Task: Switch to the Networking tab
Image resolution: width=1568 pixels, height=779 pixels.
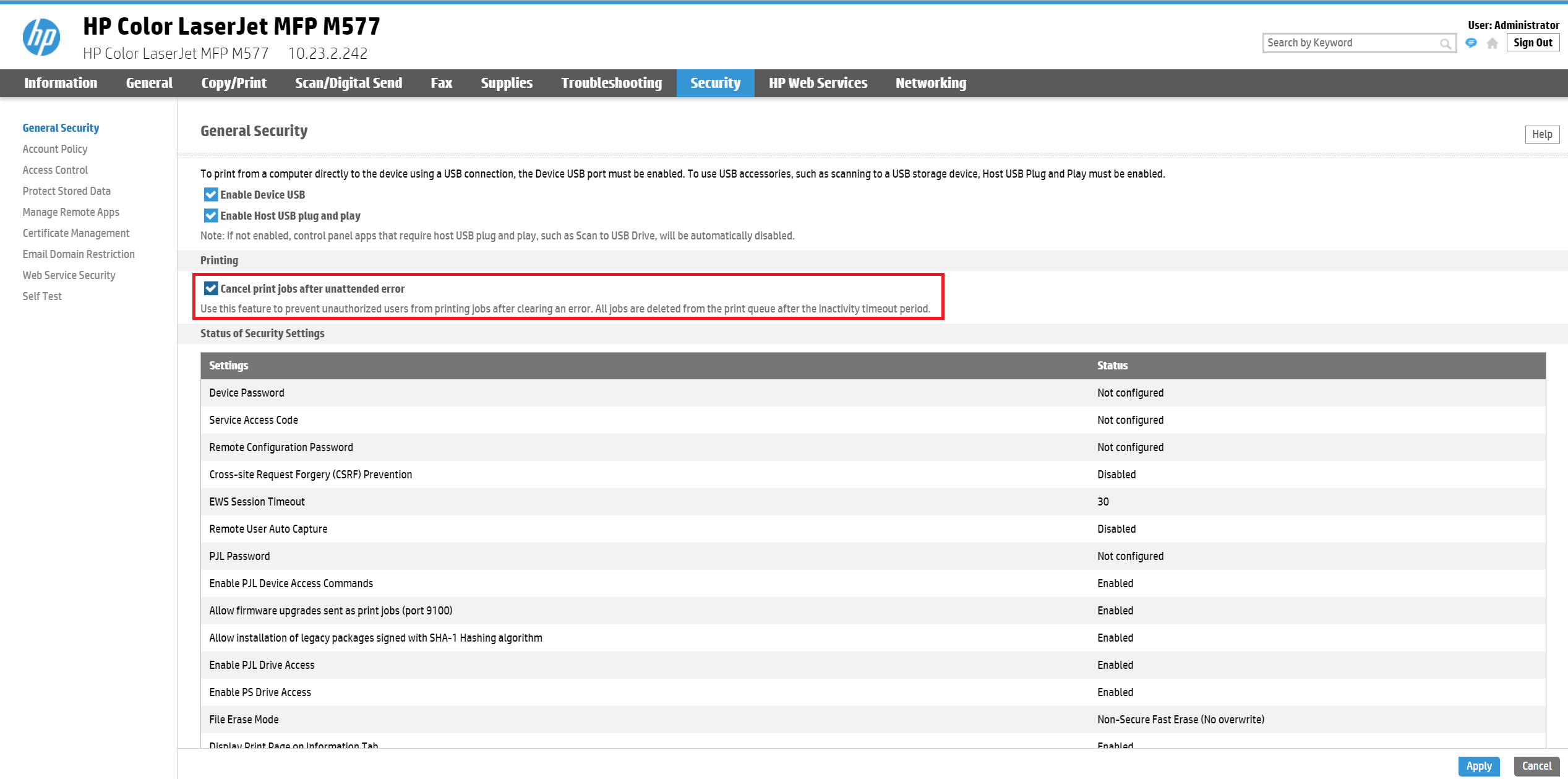Action: point(930,83)
